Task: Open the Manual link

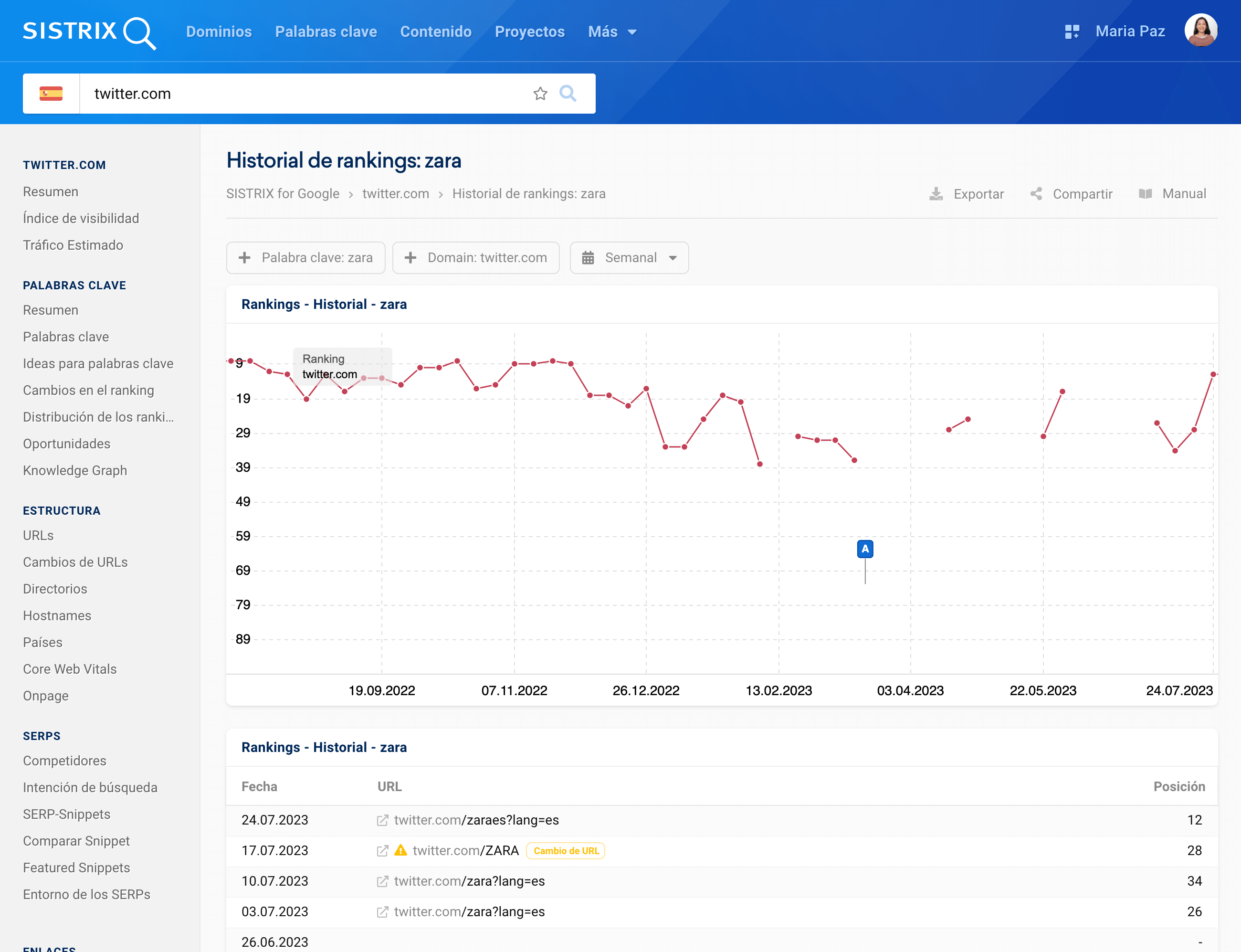Action: point(1172,194)
